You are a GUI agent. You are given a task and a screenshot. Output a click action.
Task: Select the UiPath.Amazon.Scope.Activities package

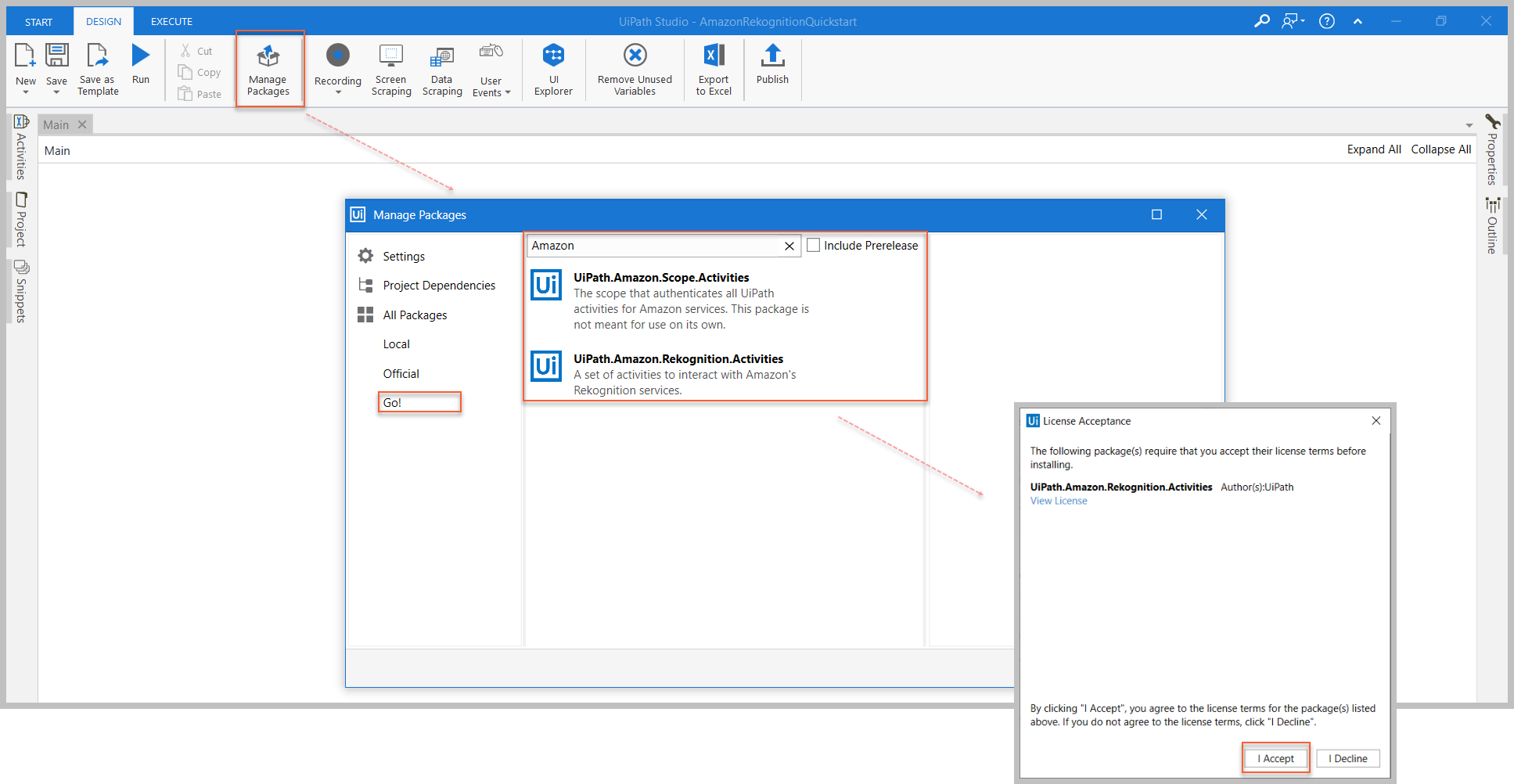[670, 300]
